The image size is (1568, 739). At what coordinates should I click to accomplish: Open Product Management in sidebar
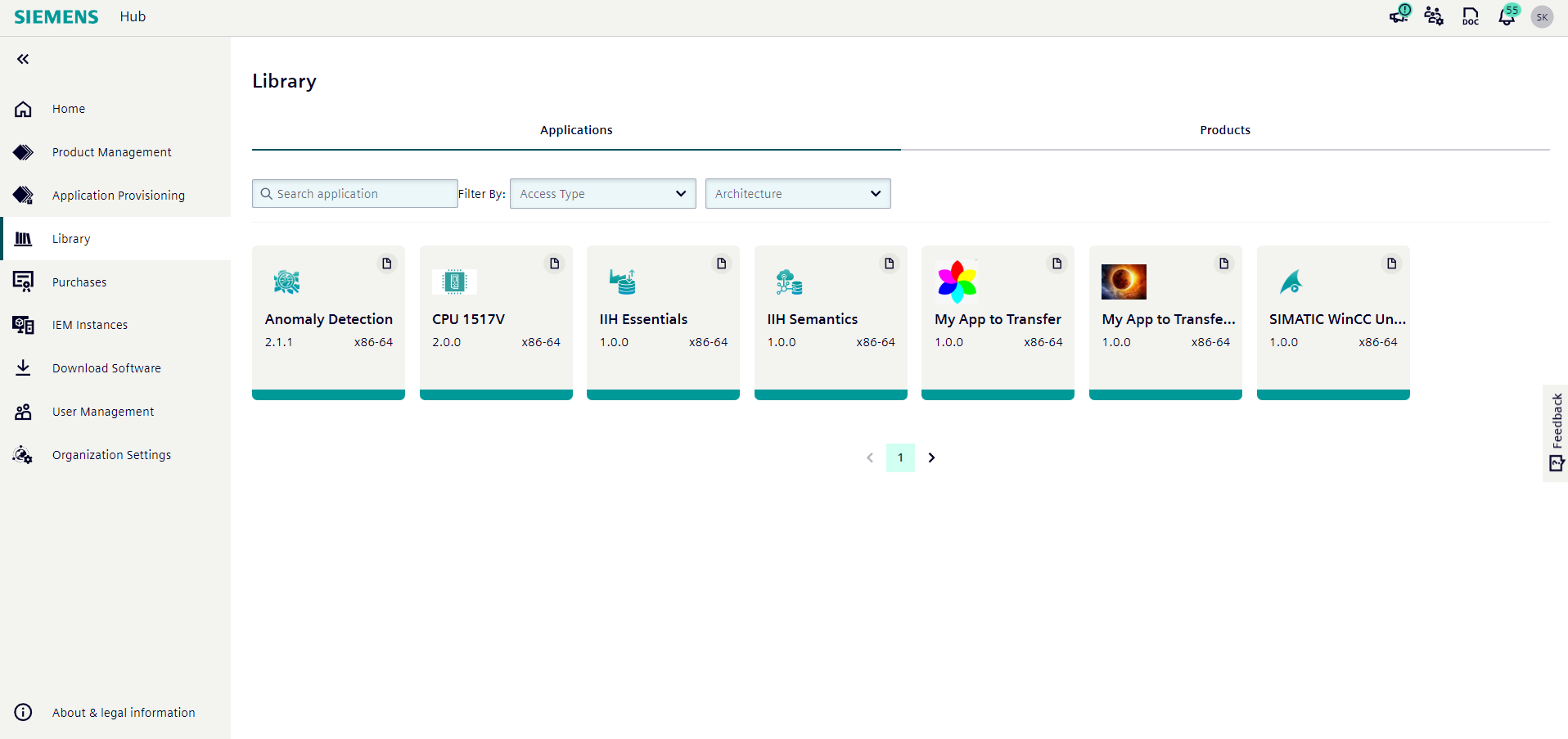(112, 152)
